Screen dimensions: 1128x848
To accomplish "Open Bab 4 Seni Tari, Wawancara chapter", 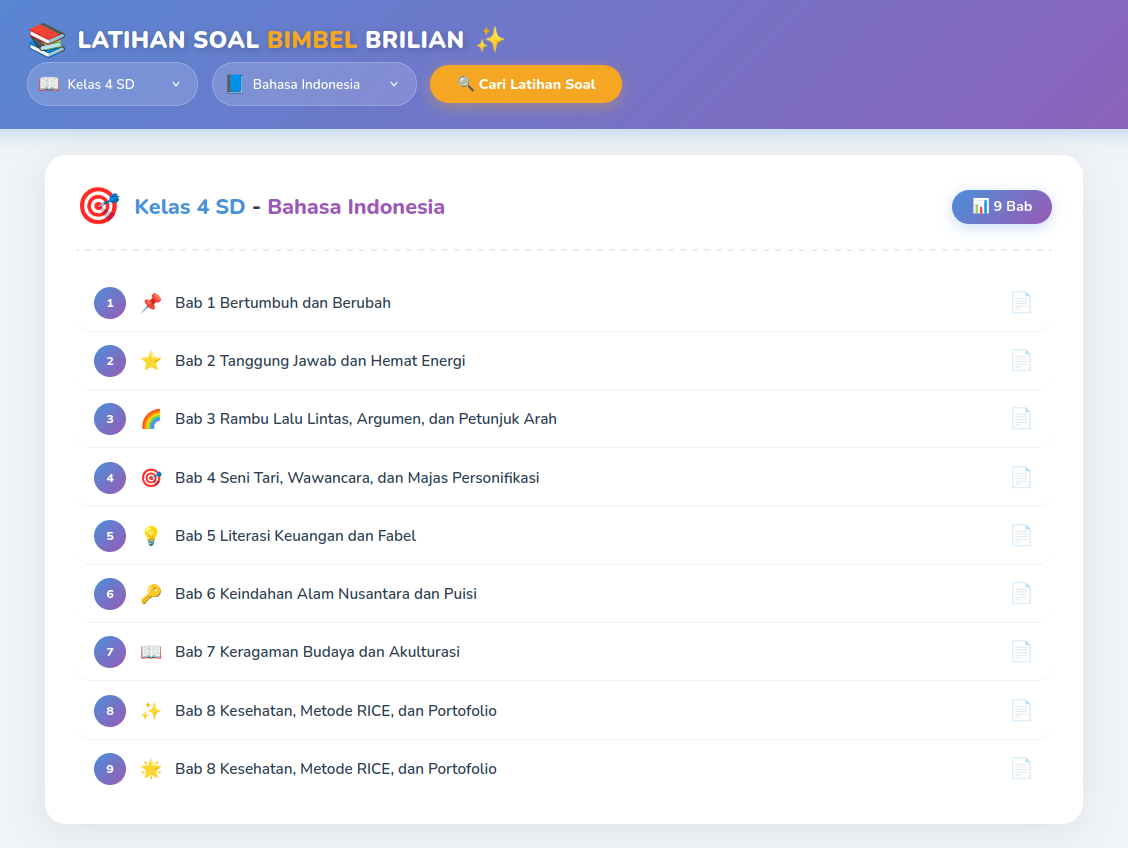I will [564, 478].
